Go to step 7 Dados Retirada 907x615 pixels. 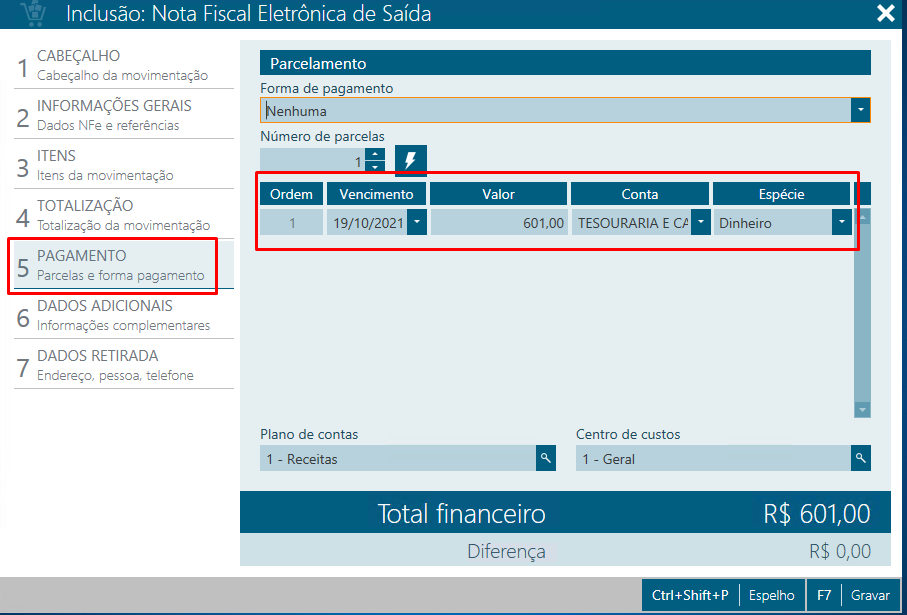[124, 365]
